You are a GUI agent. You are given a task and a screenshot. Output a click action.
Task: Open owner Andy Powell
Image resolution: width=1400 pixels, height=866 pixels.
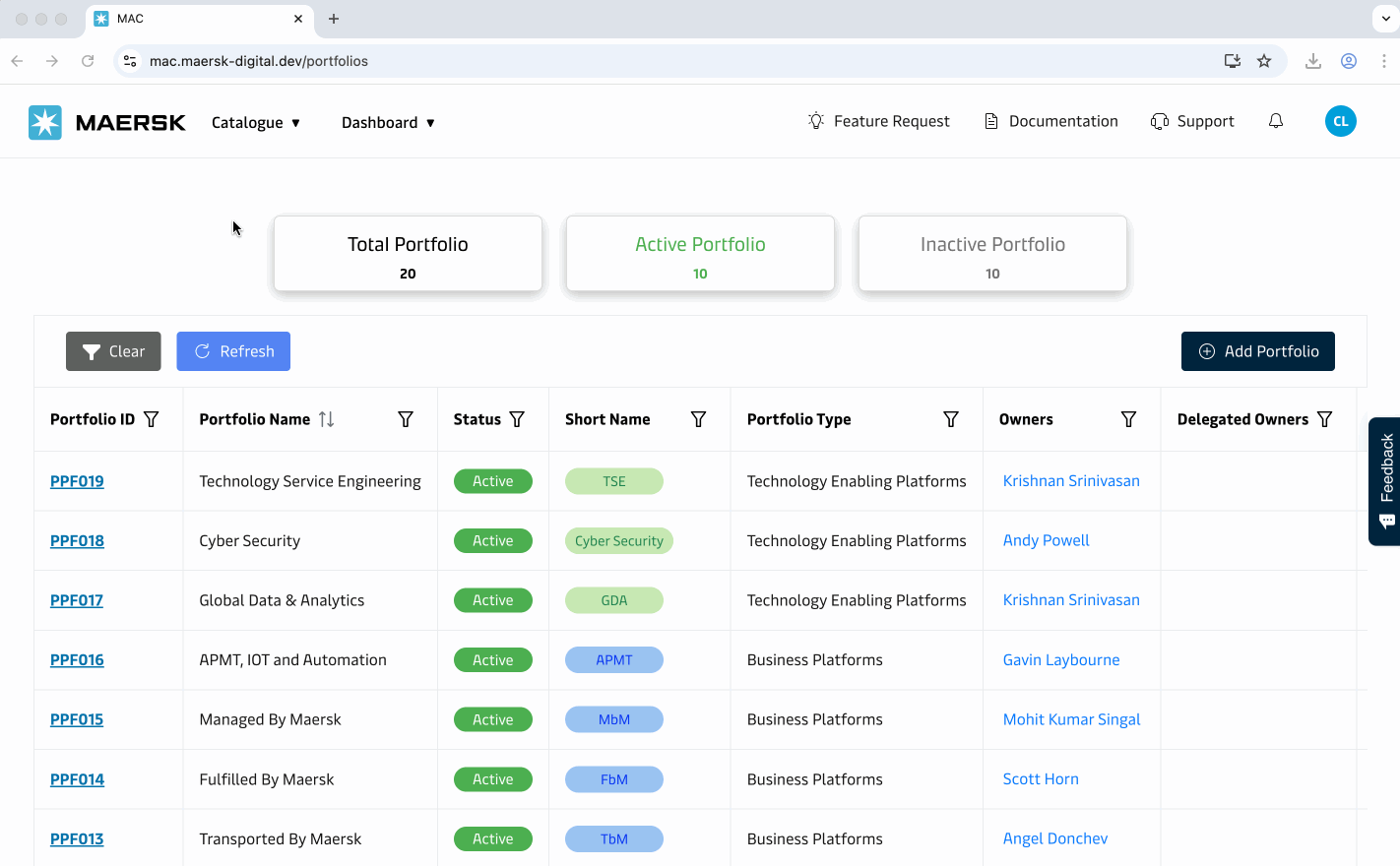1046,540
